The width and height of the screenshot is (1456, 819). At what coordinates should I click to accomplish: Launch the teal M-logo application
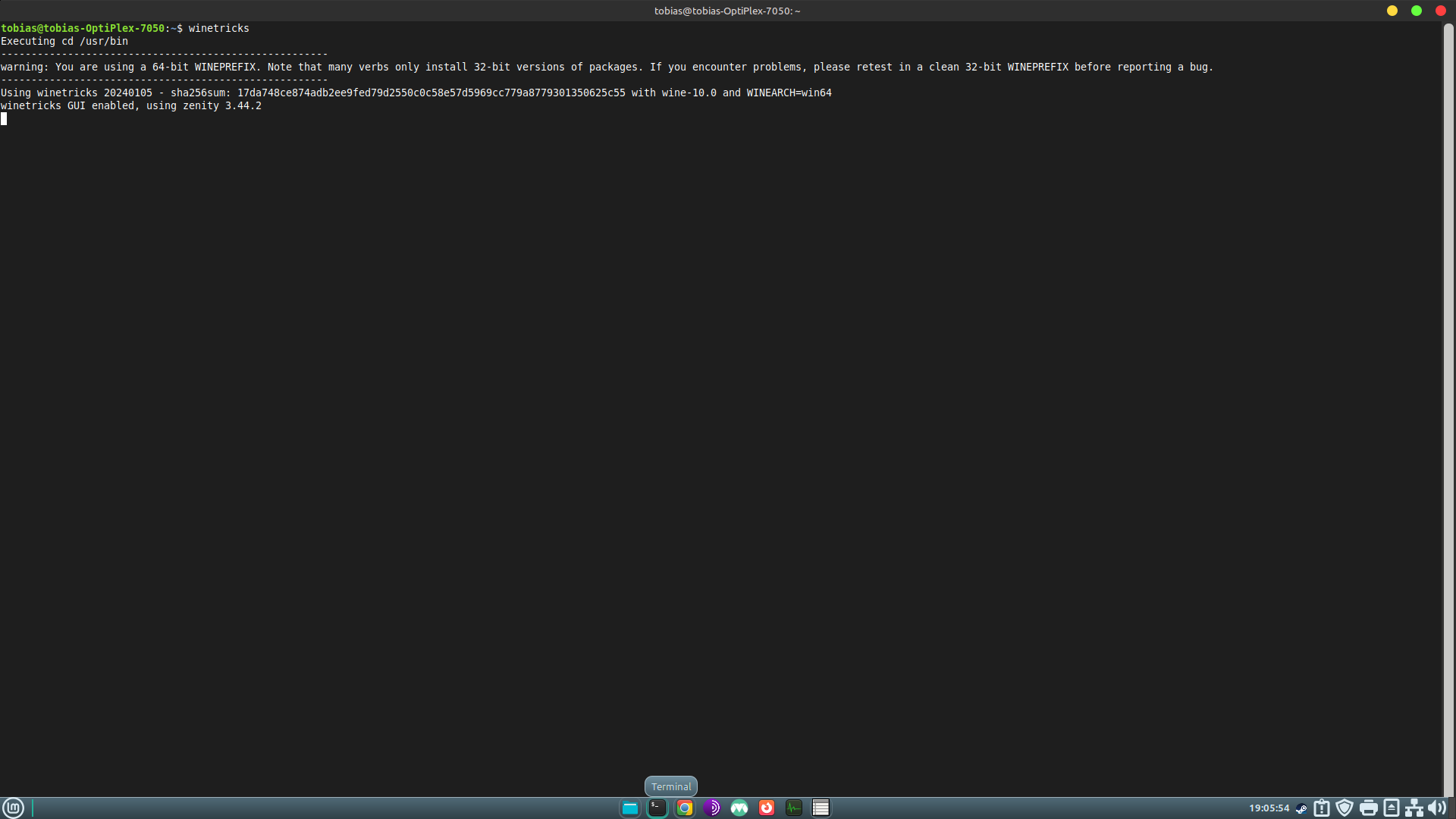click(x=739, y=808)
